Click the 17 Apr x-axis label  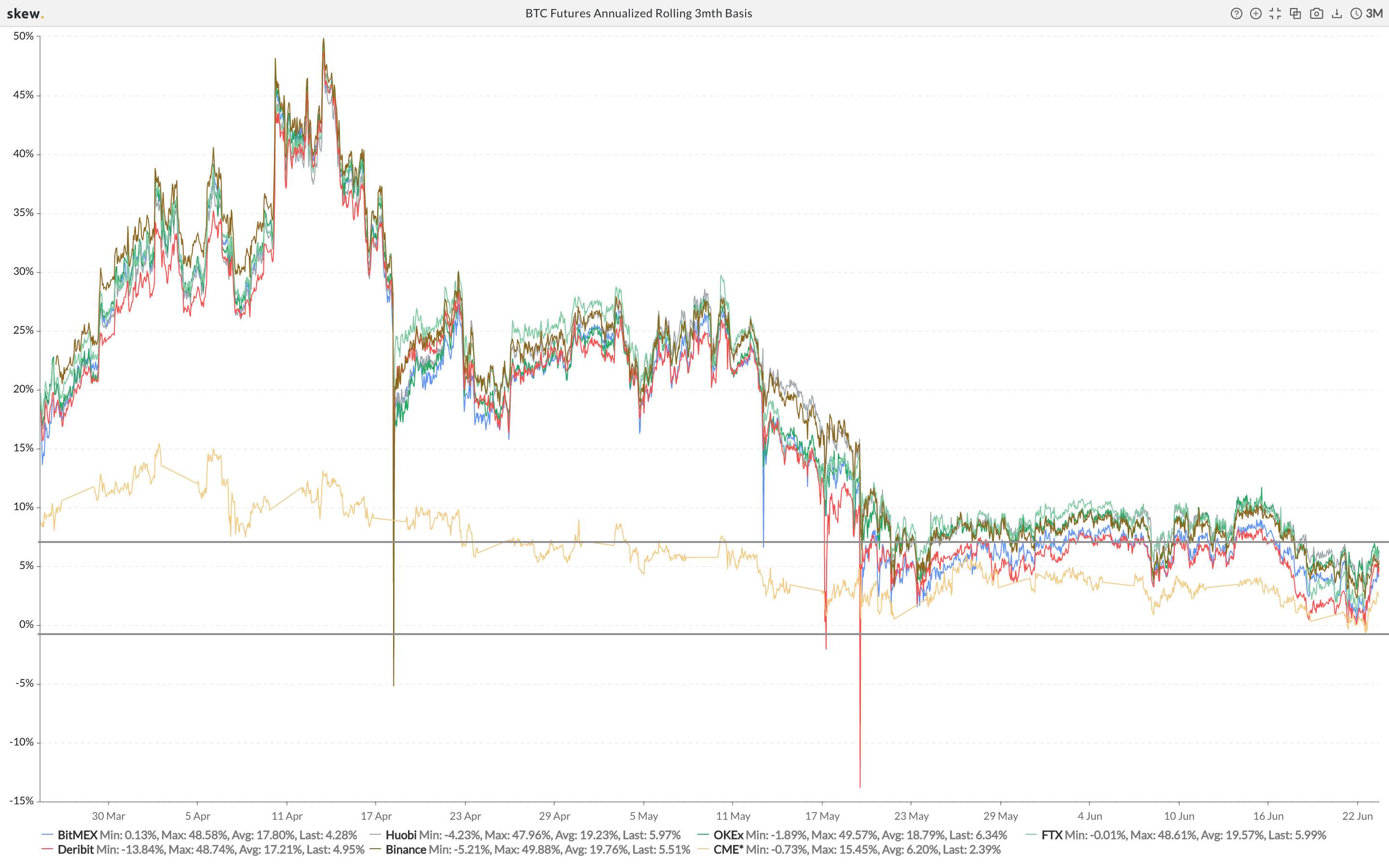pos(376,816)
